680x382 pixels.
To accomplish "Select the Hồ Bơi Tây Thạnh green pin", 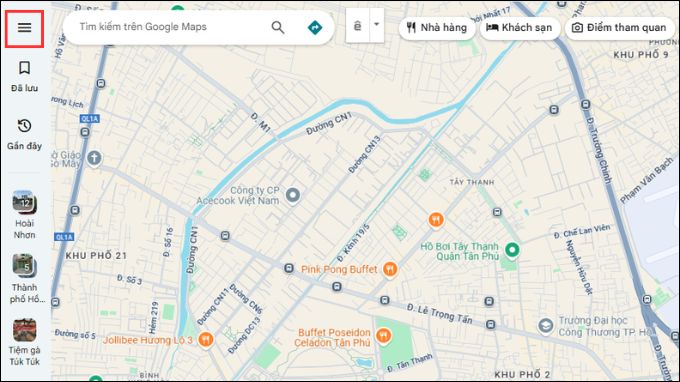I will tap(512, 250).
